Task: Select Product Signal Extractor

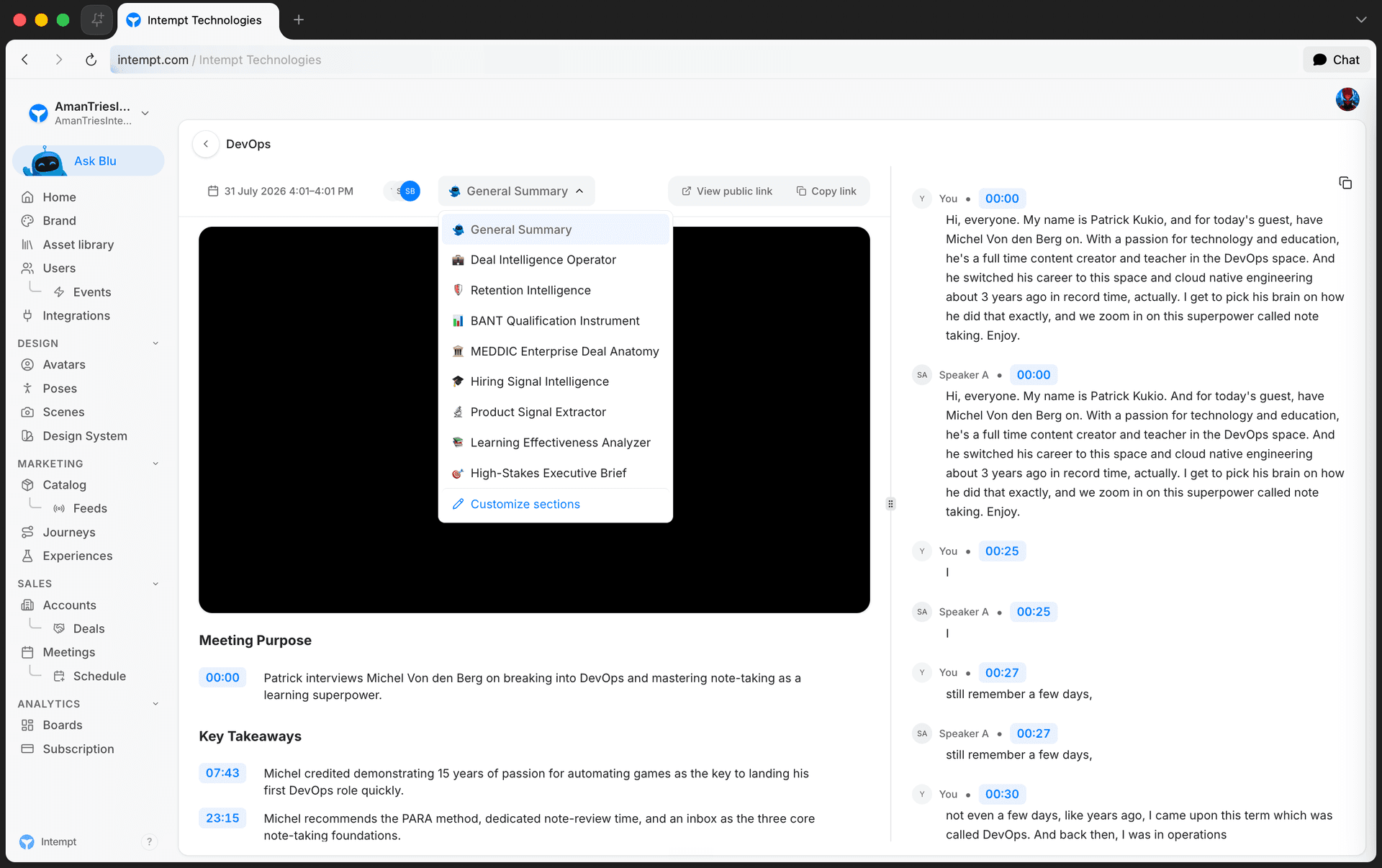Action: 555,412
